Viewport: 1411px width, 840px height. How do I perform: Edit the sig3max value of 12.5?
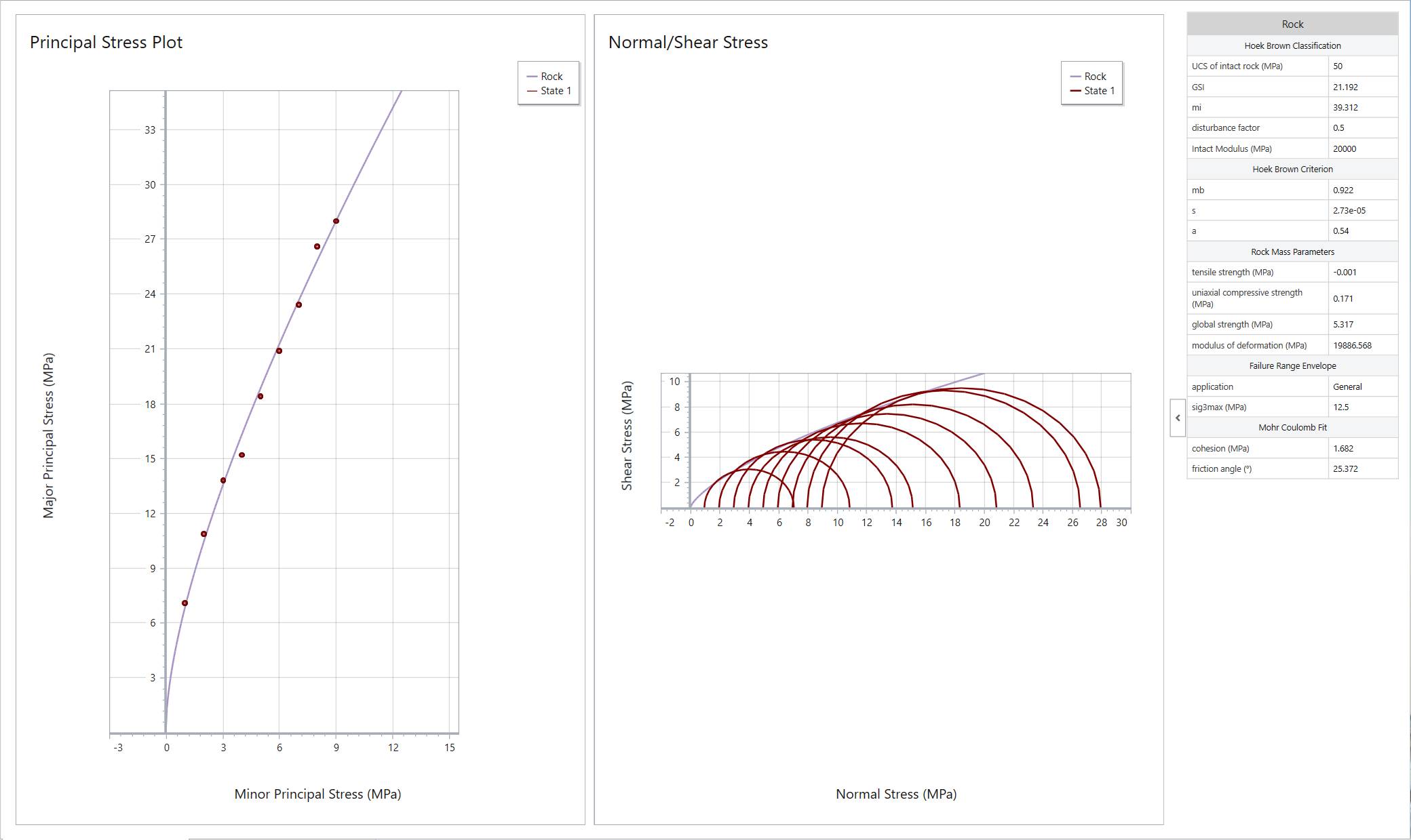tap(1341, 407)
